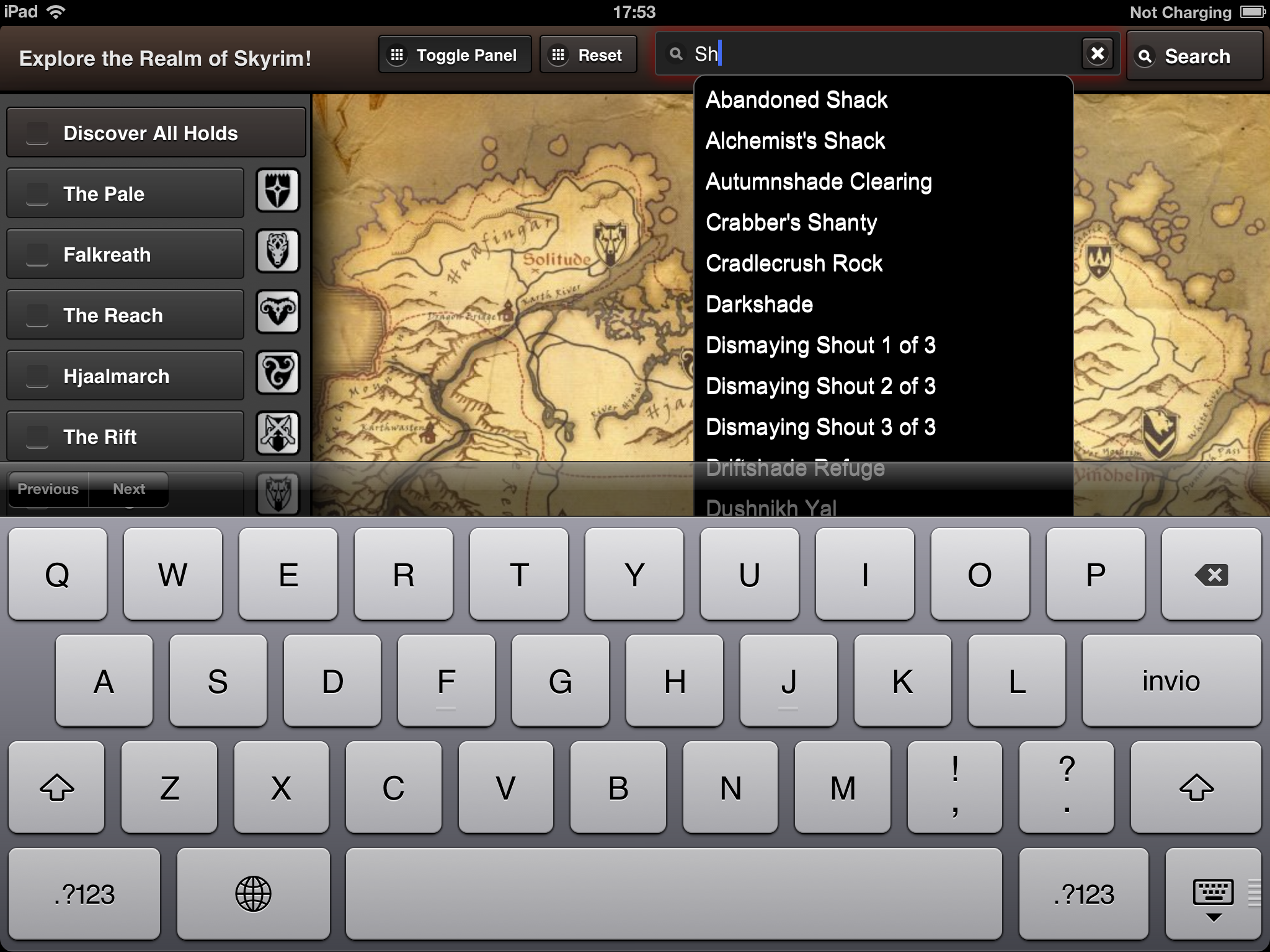This screenshot has width=1270, height=952.
Task: Tap the Solitude label on the map
Action: 556,259
